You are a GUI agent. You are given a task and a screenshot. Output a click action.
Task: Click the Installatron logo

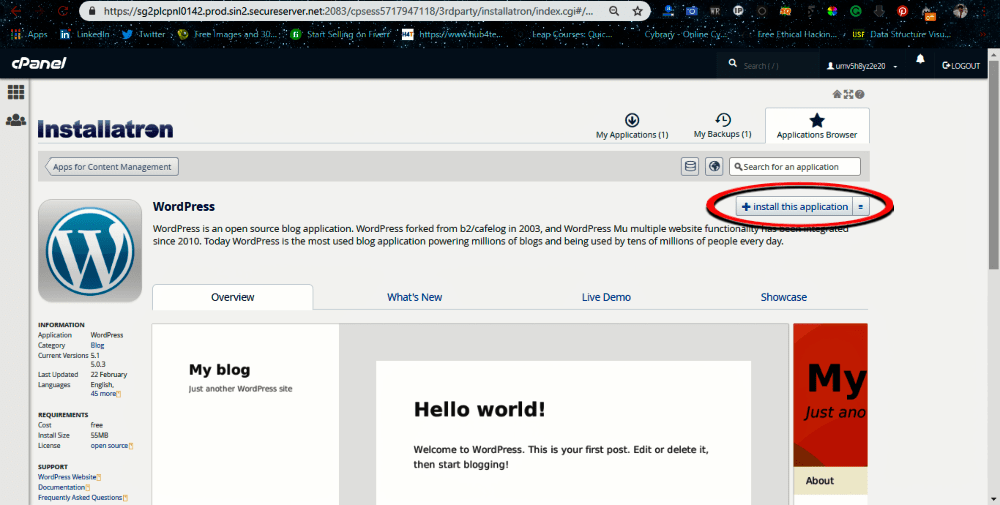coord(105,129)
